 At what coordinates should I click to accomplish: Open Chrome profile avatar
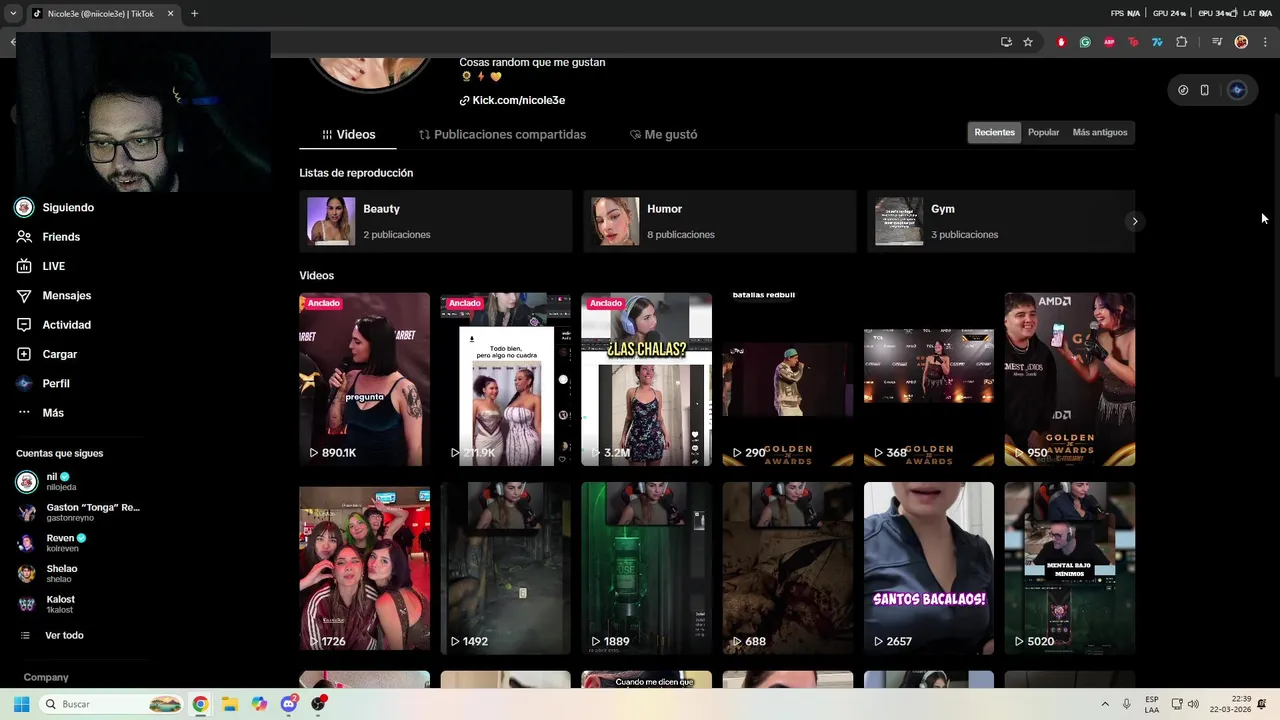coord(1241,42)
